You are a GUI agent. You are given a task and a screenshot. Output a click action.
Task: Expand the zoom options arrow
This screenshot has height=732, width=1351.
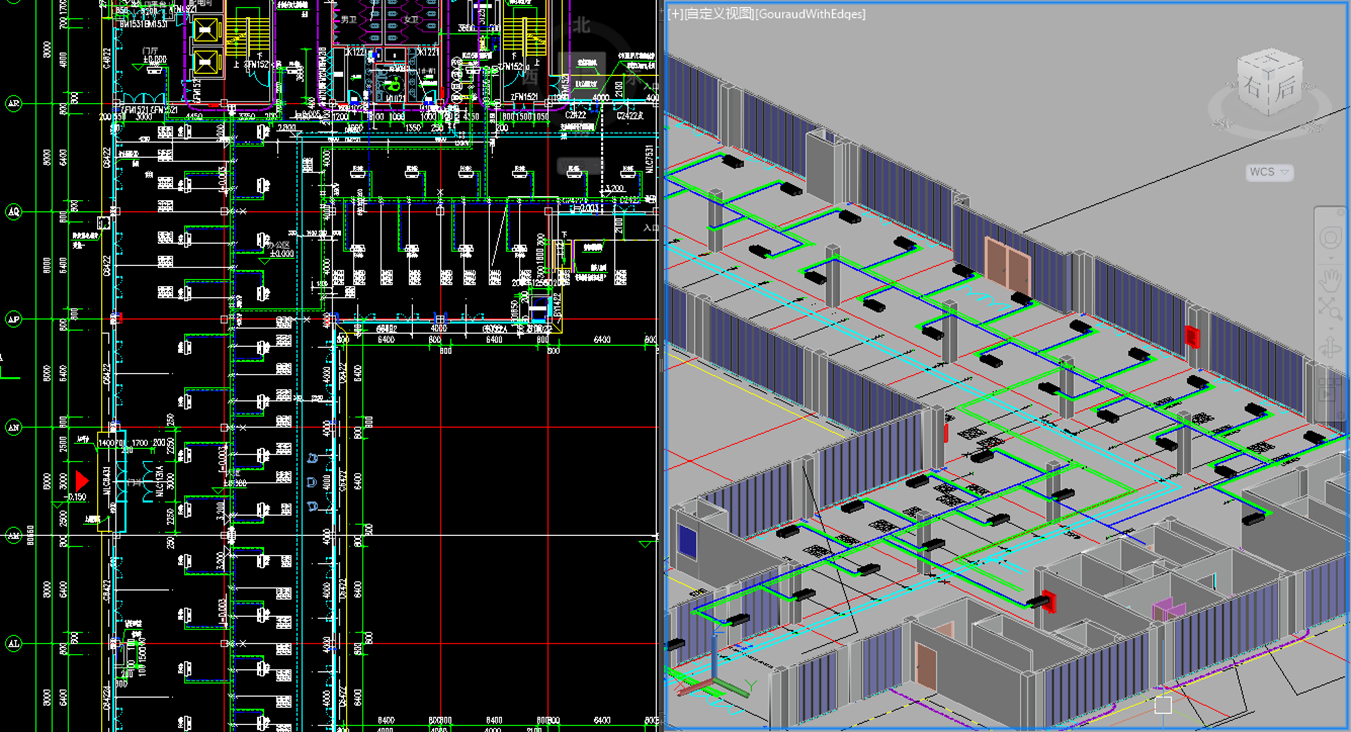(1330, 328)
